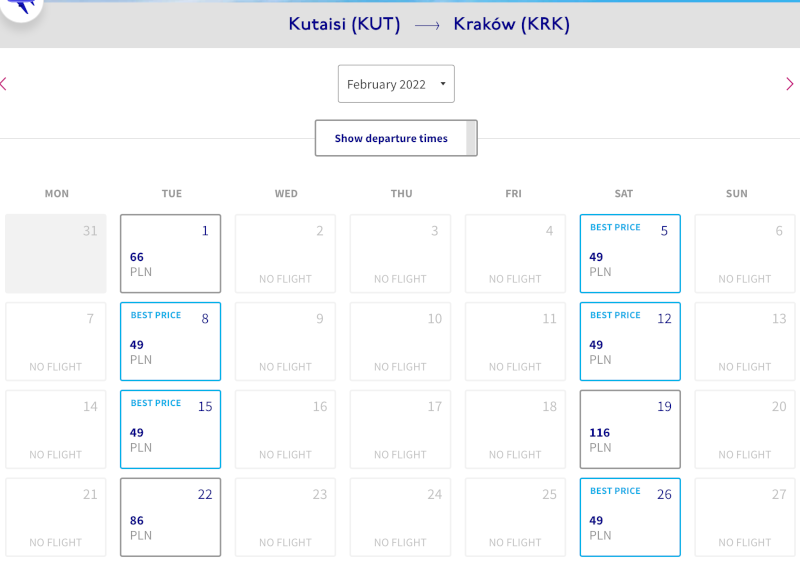Screen dimensions: 800x562
Task: Select Saturday February 5 best price flight
Action: pyautogui.click(x=630, y=253)
